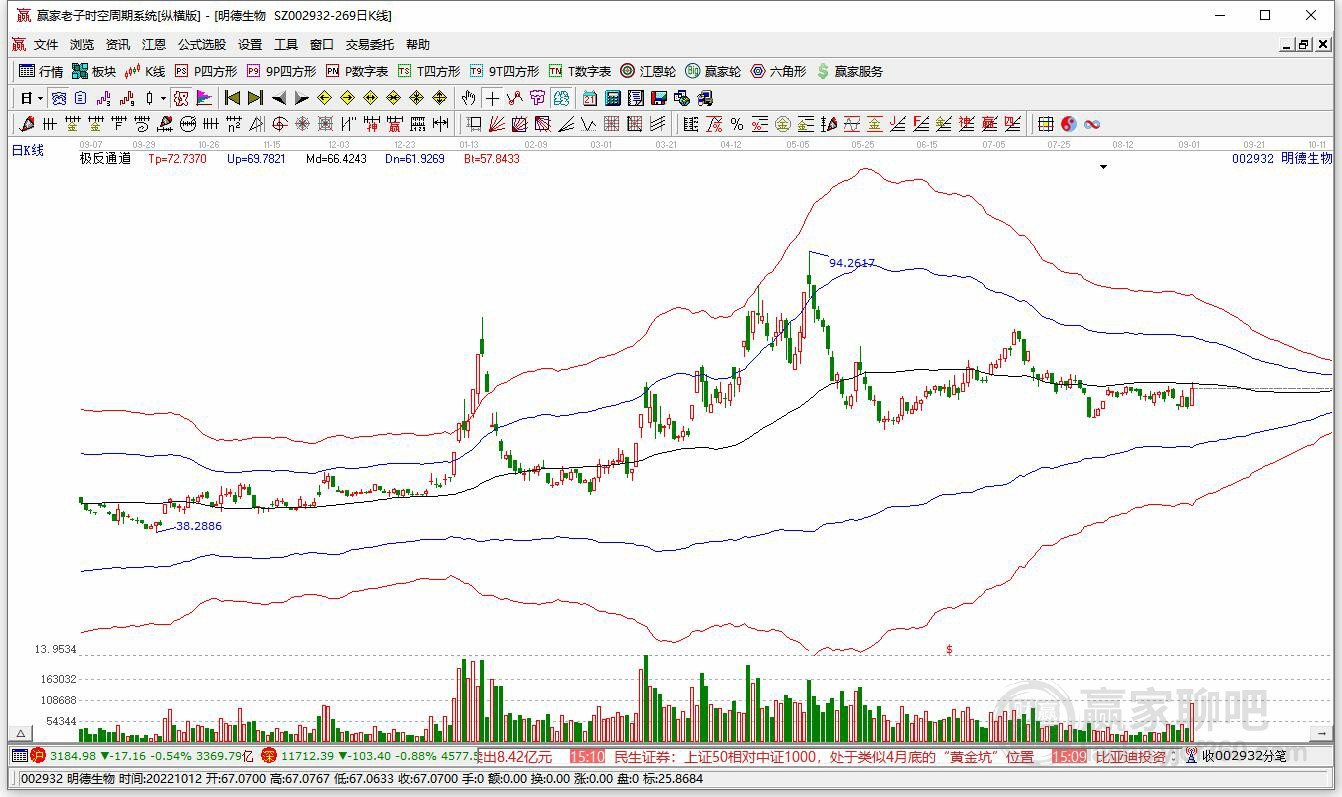
Task: Open the 板块 sector view
Action: coord(94,71)
